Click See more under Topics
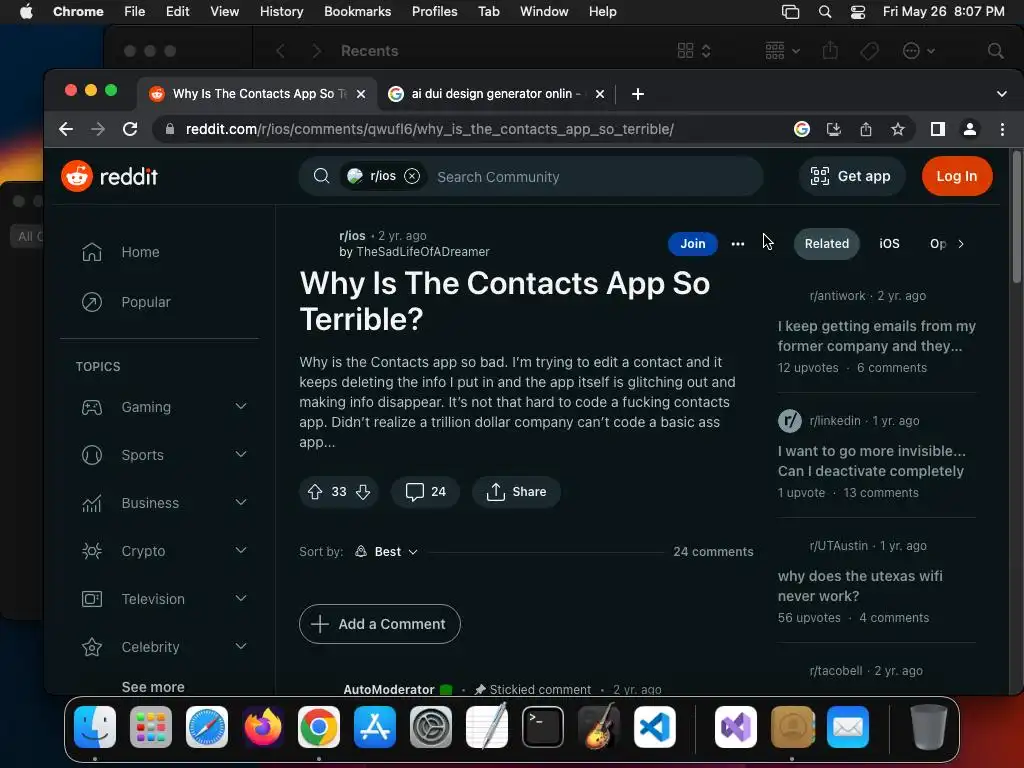Screen dimensions: 1024x768 (x=153, y=687)
